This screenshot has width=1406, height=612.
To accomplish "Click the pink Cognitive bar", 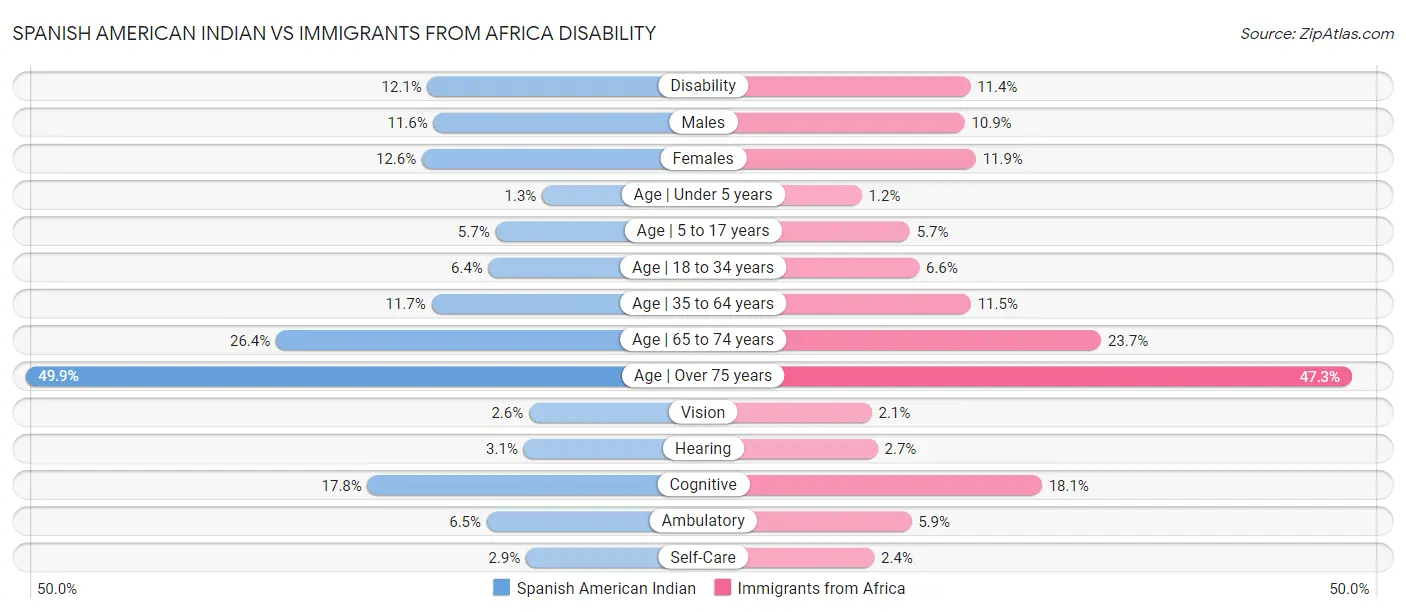I will click(x=895, y=485).
